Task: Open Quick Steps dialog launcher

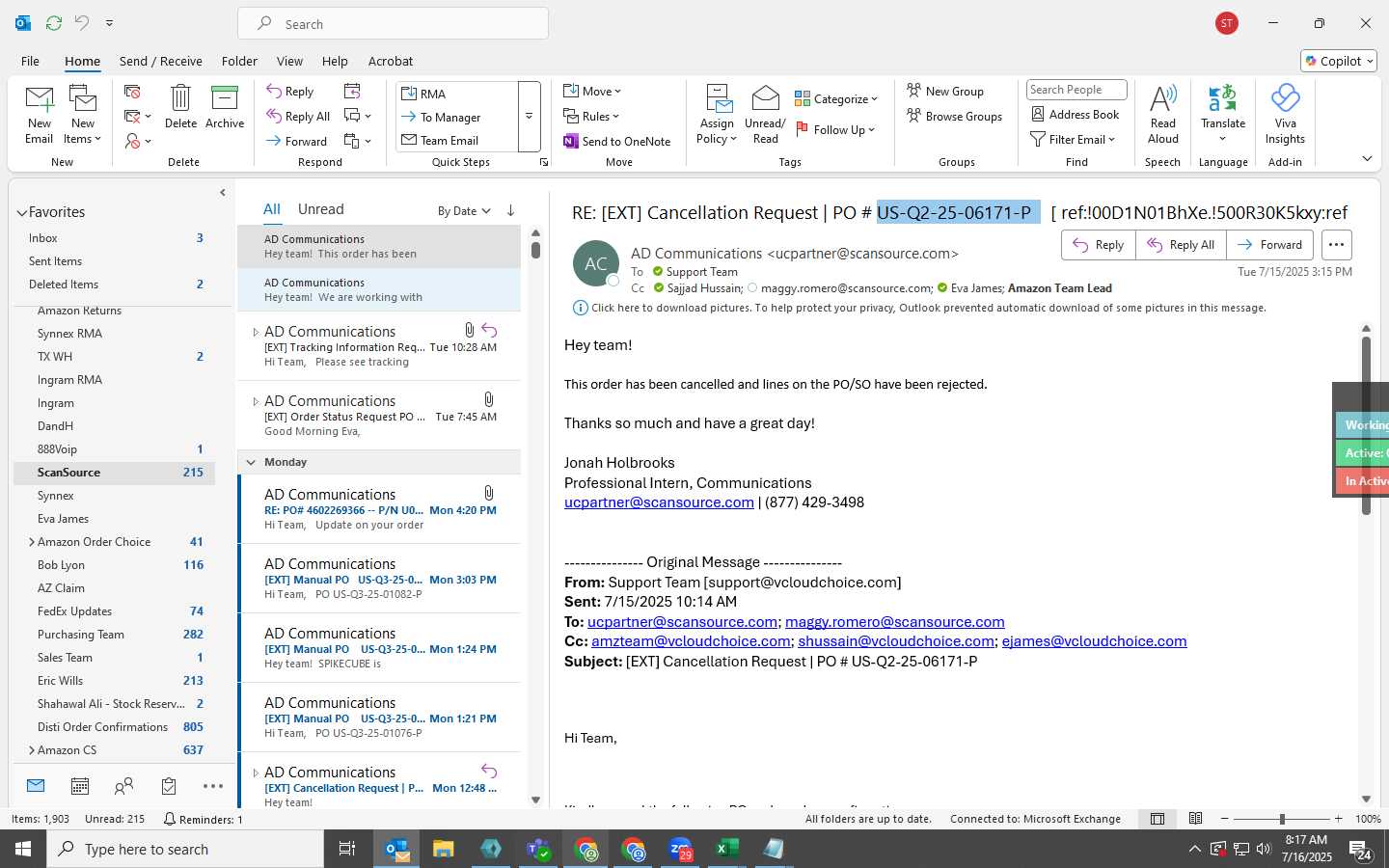Action: coord(544,162)
